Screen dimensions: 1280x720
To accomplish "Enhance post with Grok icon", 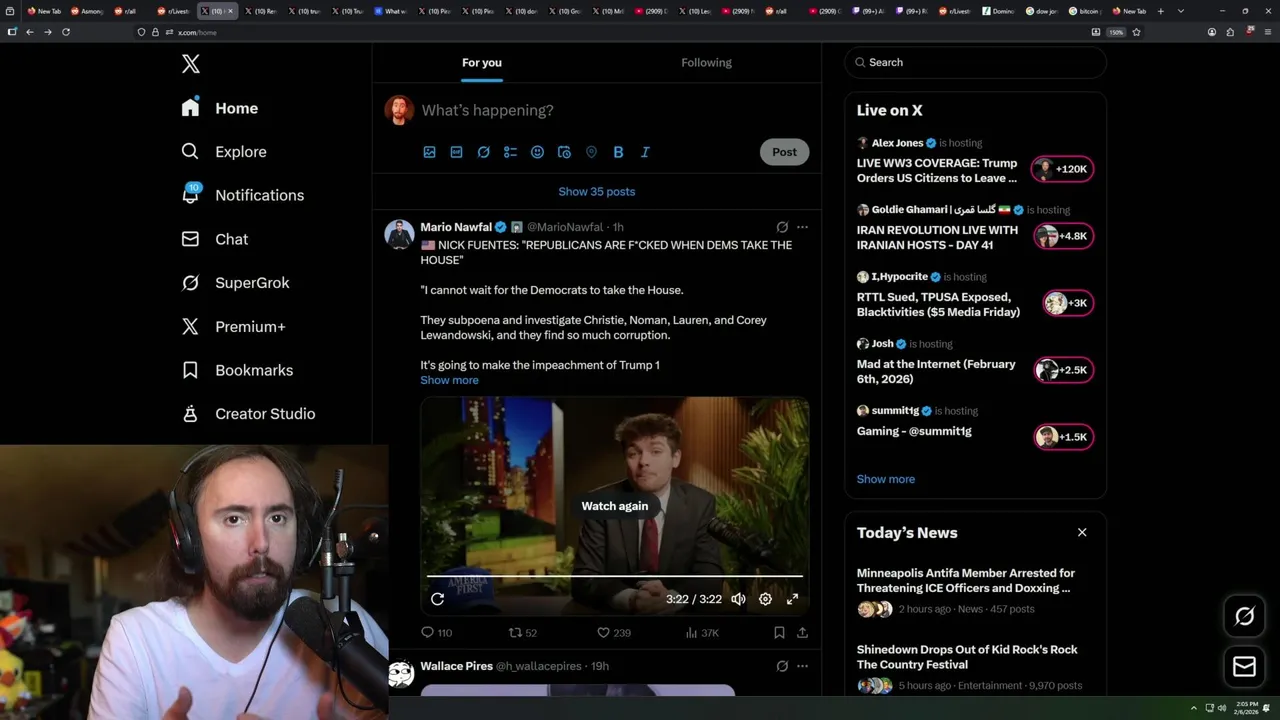I will 483,152.
